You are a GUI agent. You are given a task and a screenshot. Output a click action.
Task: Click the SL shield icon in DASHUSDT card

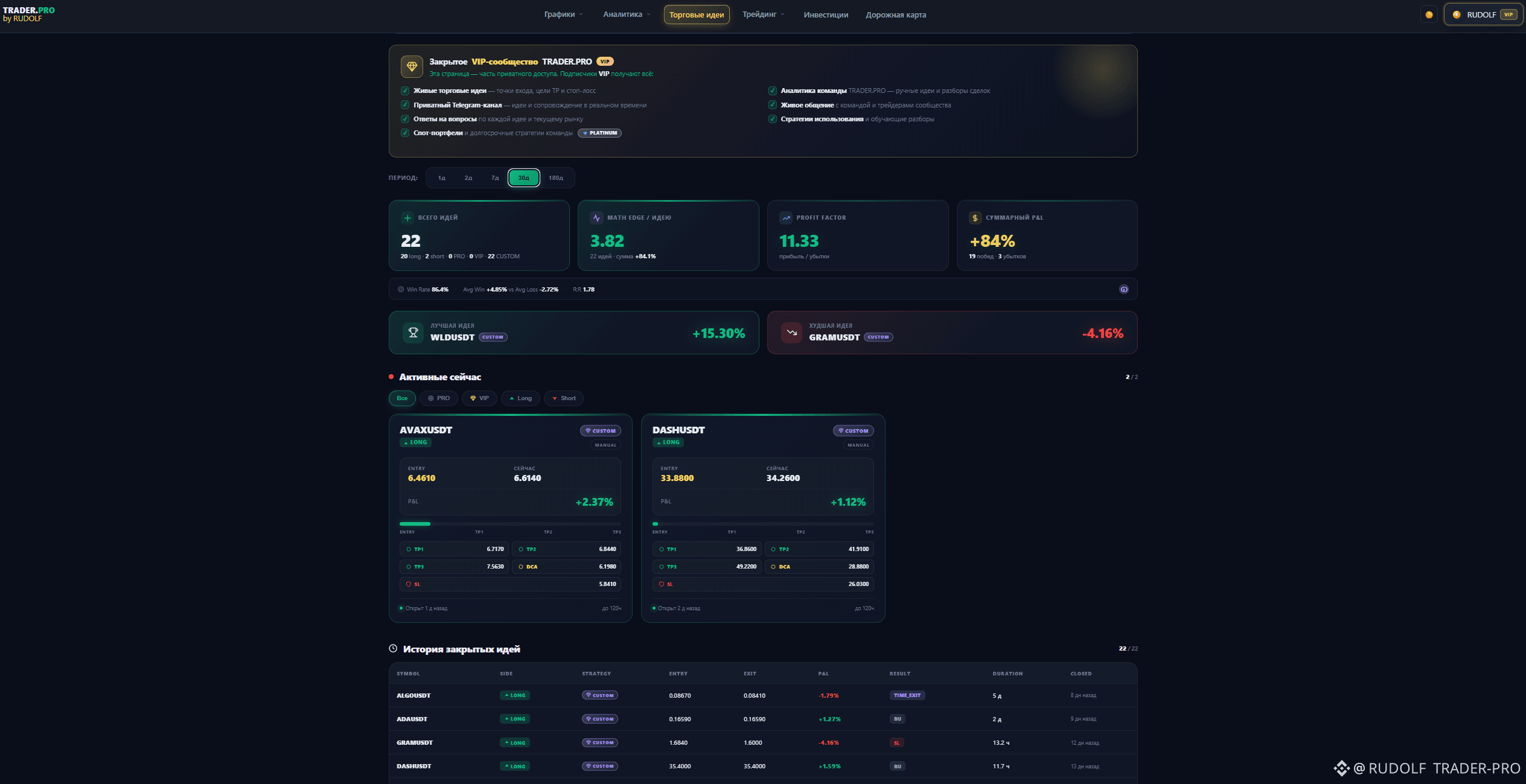tap(662, 584)
